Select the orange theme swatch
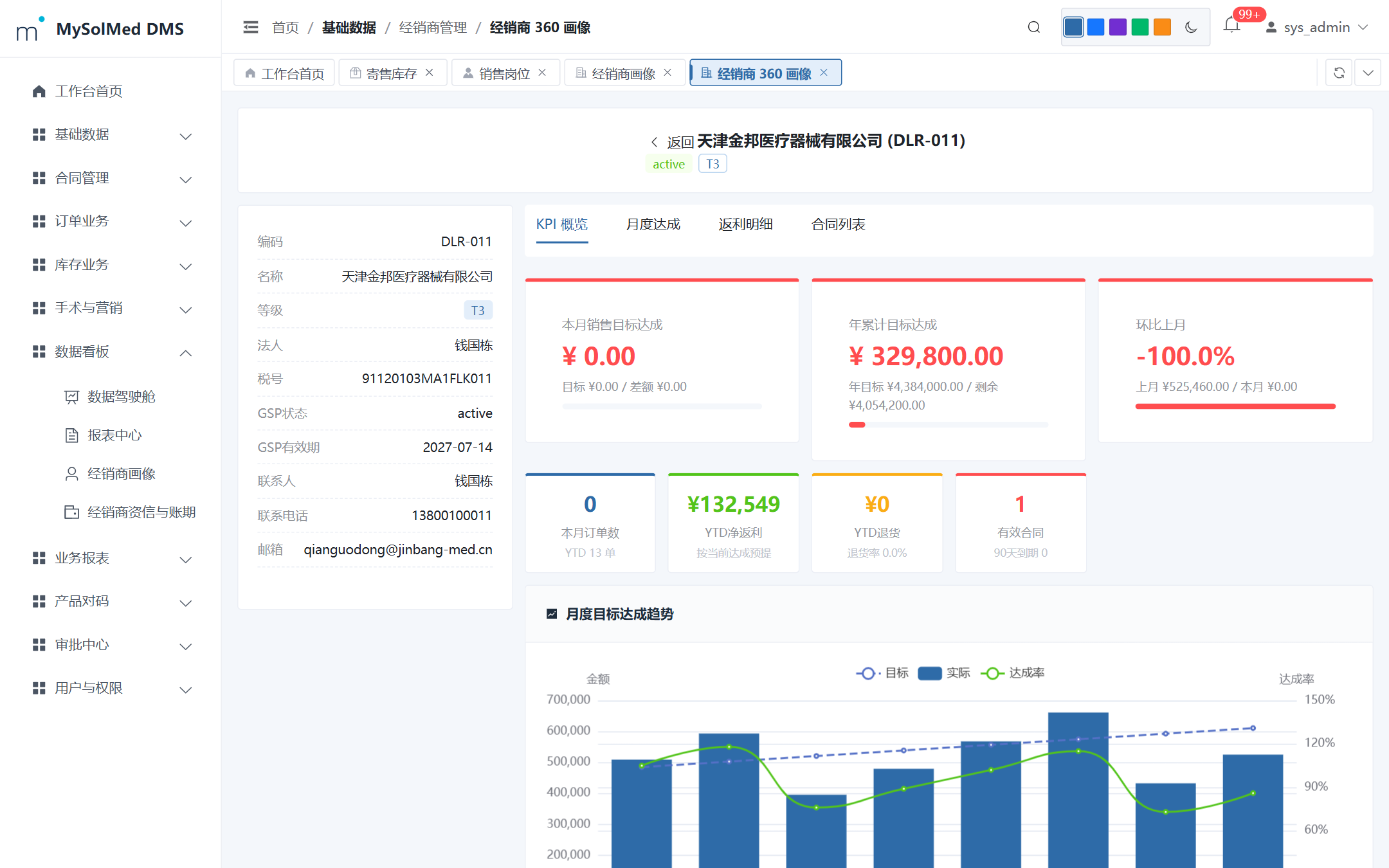The width and height of the screenshot is (1389, 868). click(1162, 27)
